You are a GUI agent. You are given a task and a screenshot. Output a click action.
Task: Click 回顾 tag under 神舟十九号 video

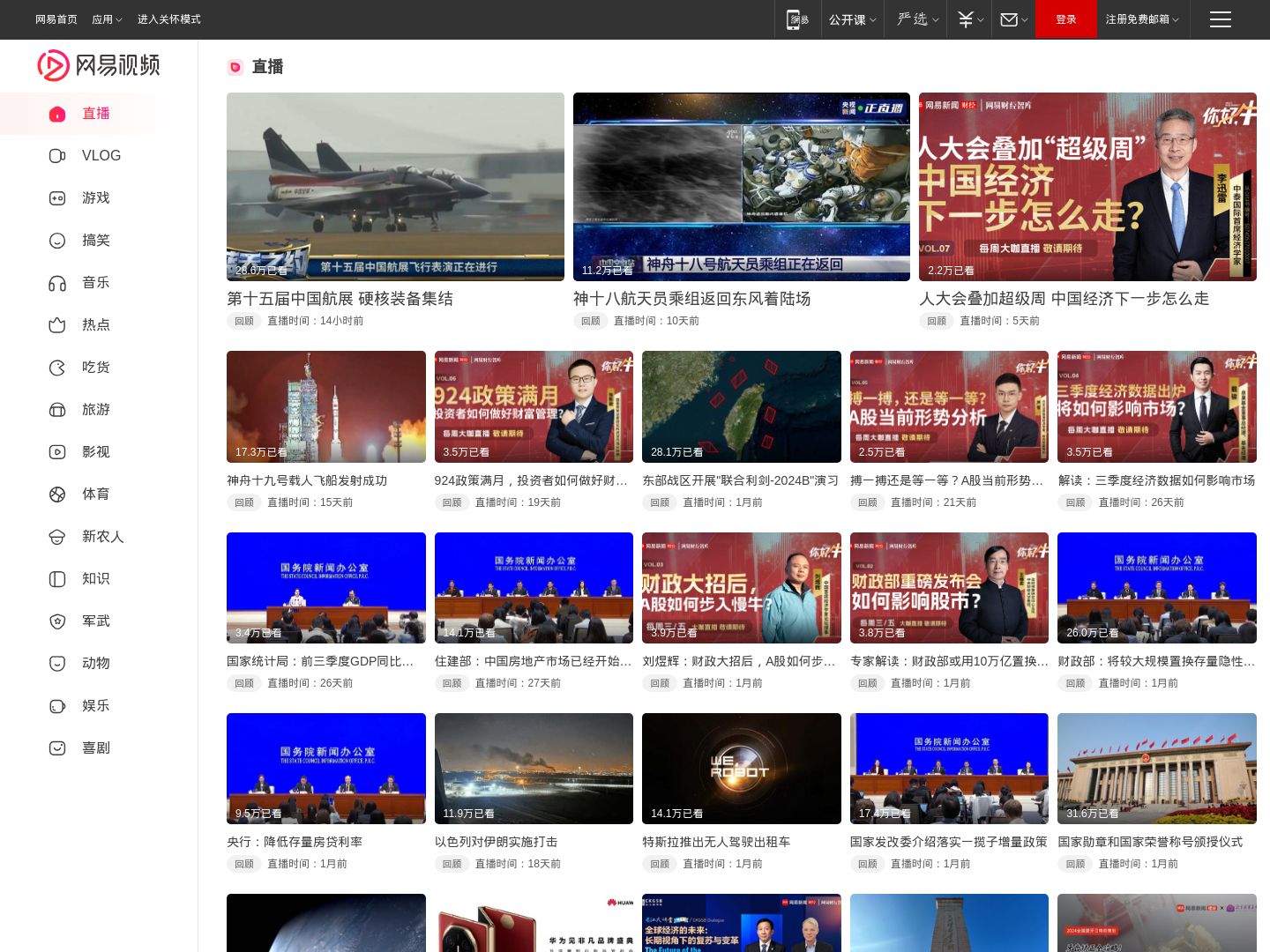point(244,502)
